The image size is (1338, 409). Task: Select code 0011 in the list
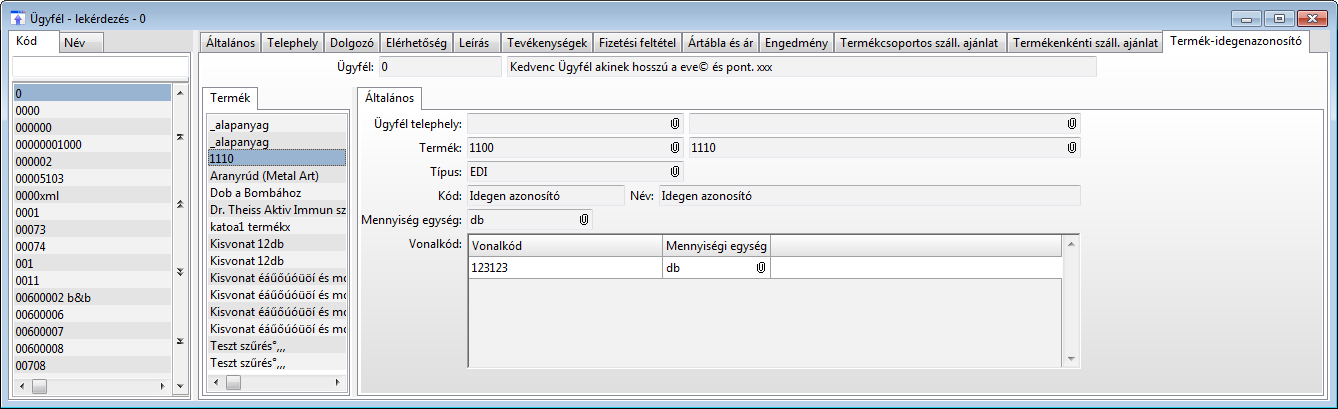(x=92, y=280)
